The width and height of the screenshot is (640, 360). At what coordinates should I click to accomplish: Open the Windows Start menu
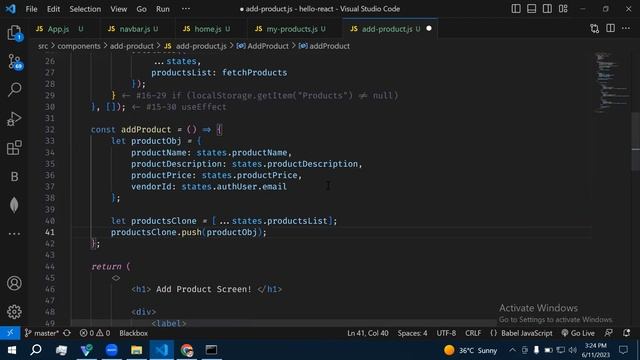point(11,350)
